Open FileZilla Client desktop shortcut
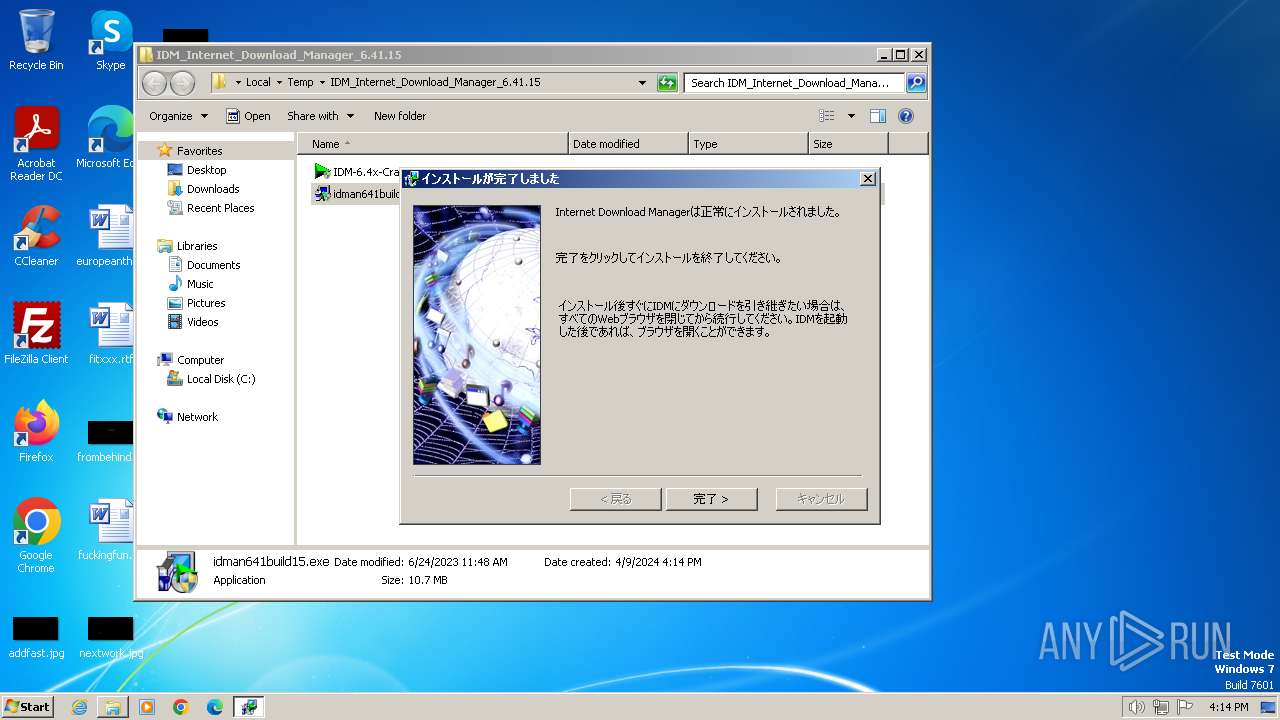Screen dimensions: 1280x720 36,333
